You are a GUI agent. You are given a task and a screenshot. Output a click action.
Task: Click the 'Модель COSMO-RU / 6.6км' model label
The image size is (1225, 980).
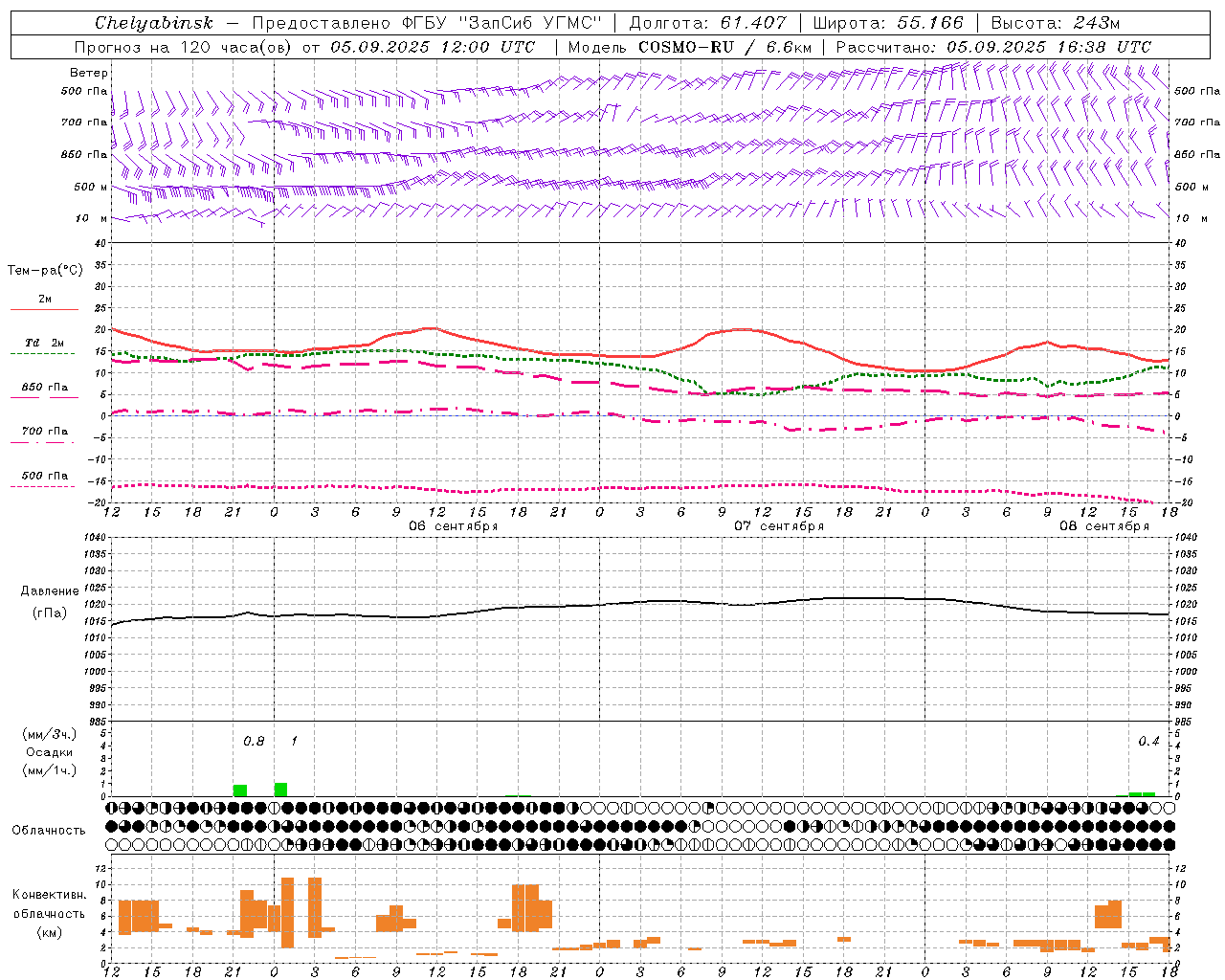[x=690, y=47]
